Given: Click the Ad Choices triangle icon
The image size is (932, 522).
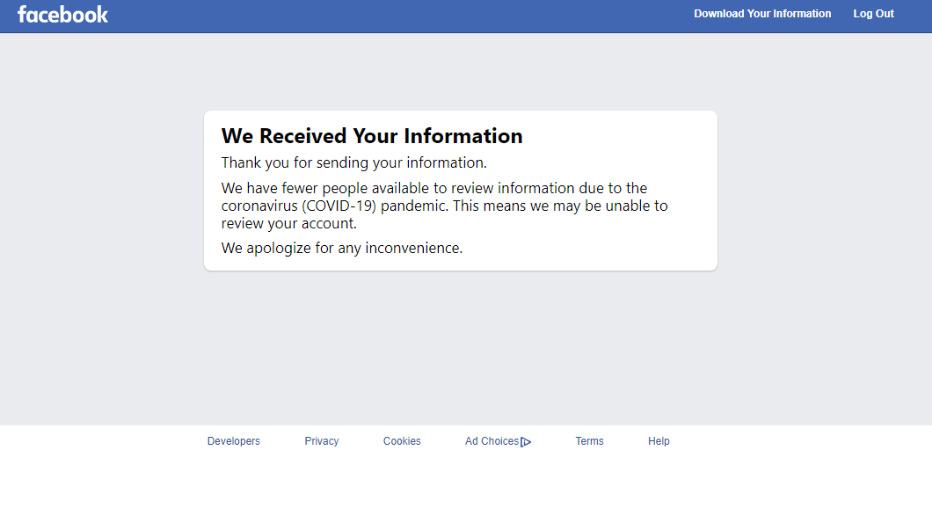Looking at the screenshot, I should pos(526,442).
